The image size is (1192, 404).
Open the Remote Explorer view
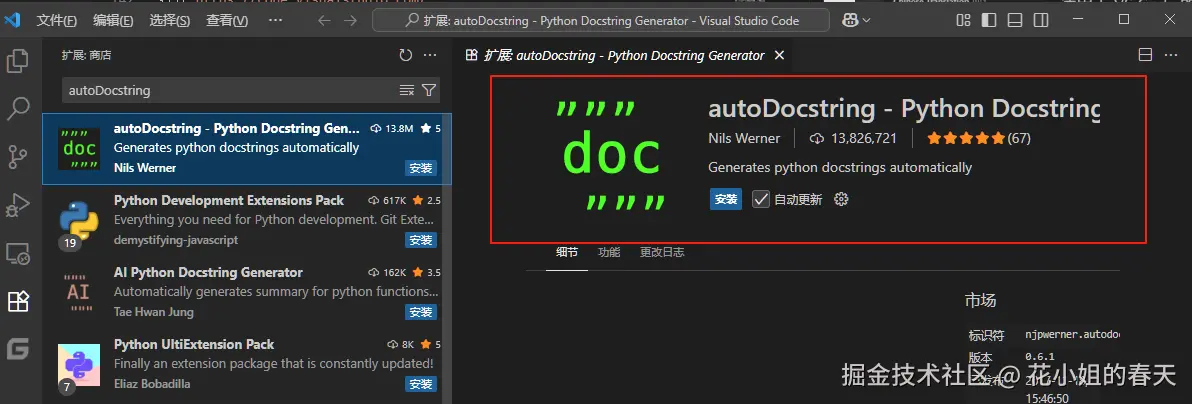[x=17, y=253]
